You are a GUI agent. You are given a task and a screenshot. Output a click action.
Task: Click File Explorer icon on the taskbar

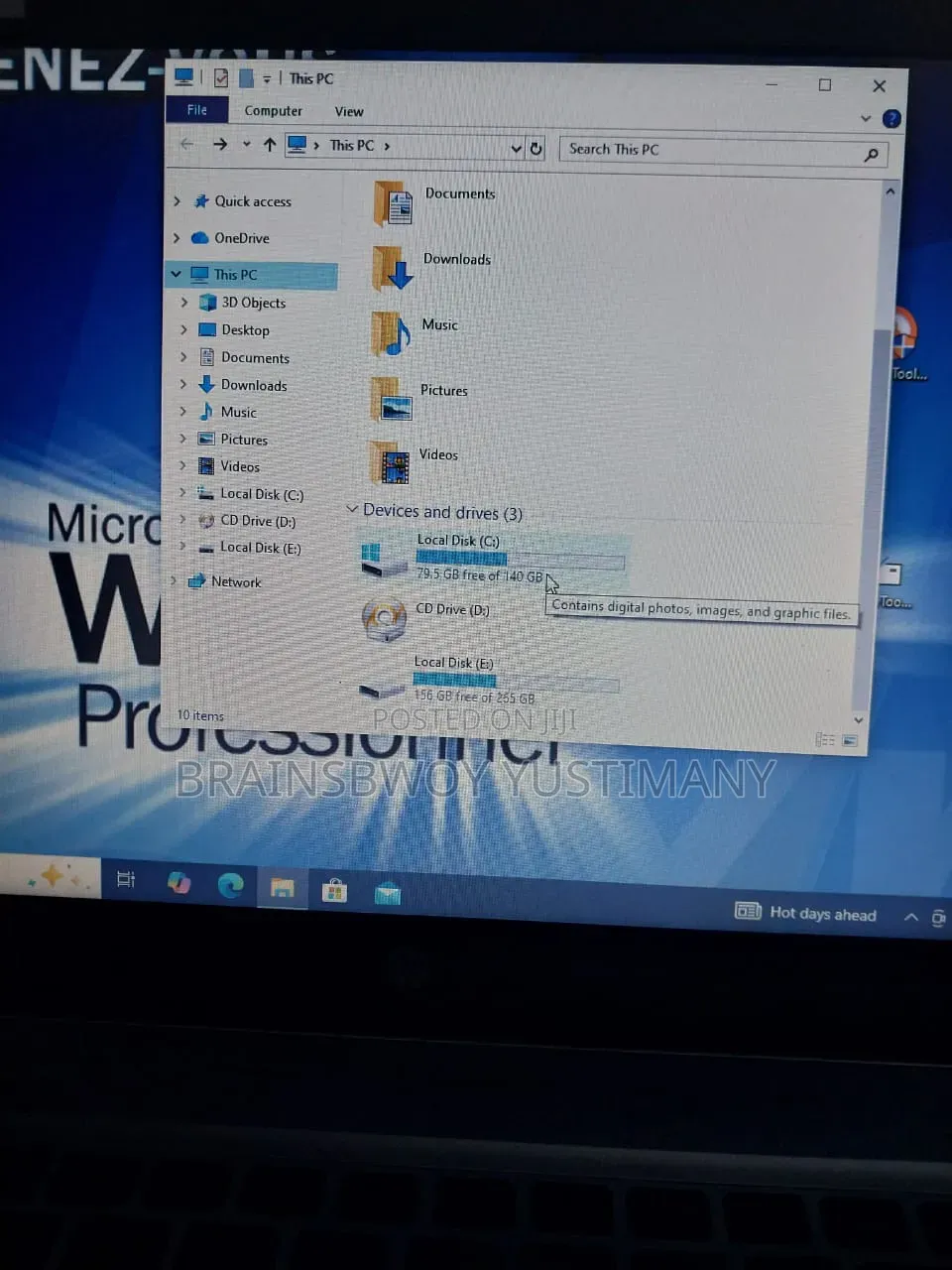[283, 887]
